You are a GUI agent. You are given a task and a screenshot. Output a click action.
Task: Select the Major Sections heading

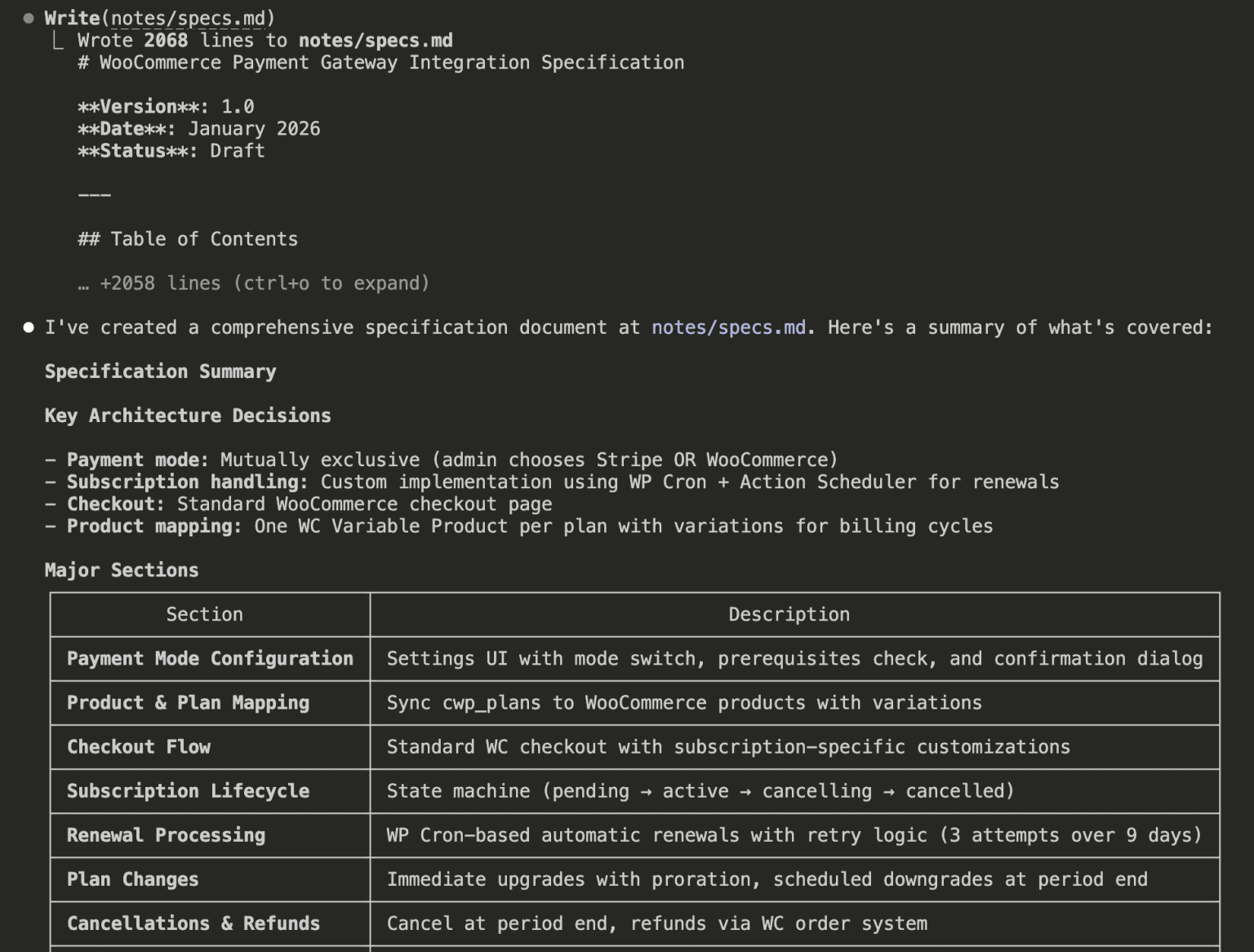pos(121,570)
